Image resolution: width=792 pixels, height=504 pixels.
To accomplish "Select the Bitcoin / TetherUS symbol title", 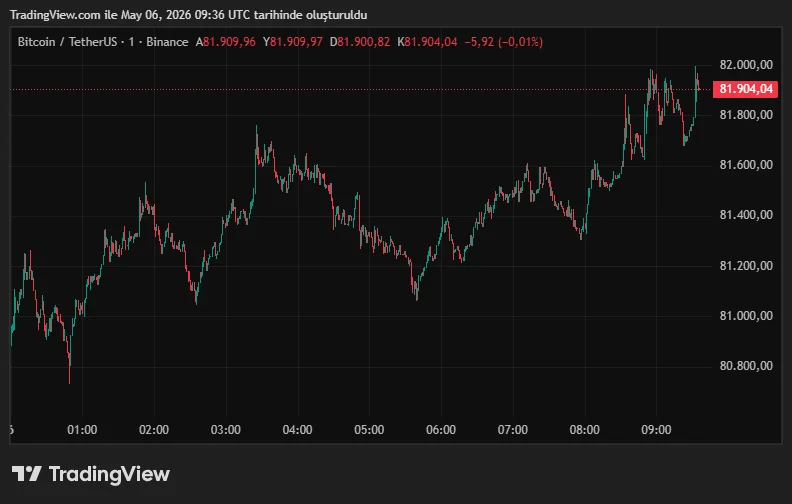I will click(x=67, y=42).
